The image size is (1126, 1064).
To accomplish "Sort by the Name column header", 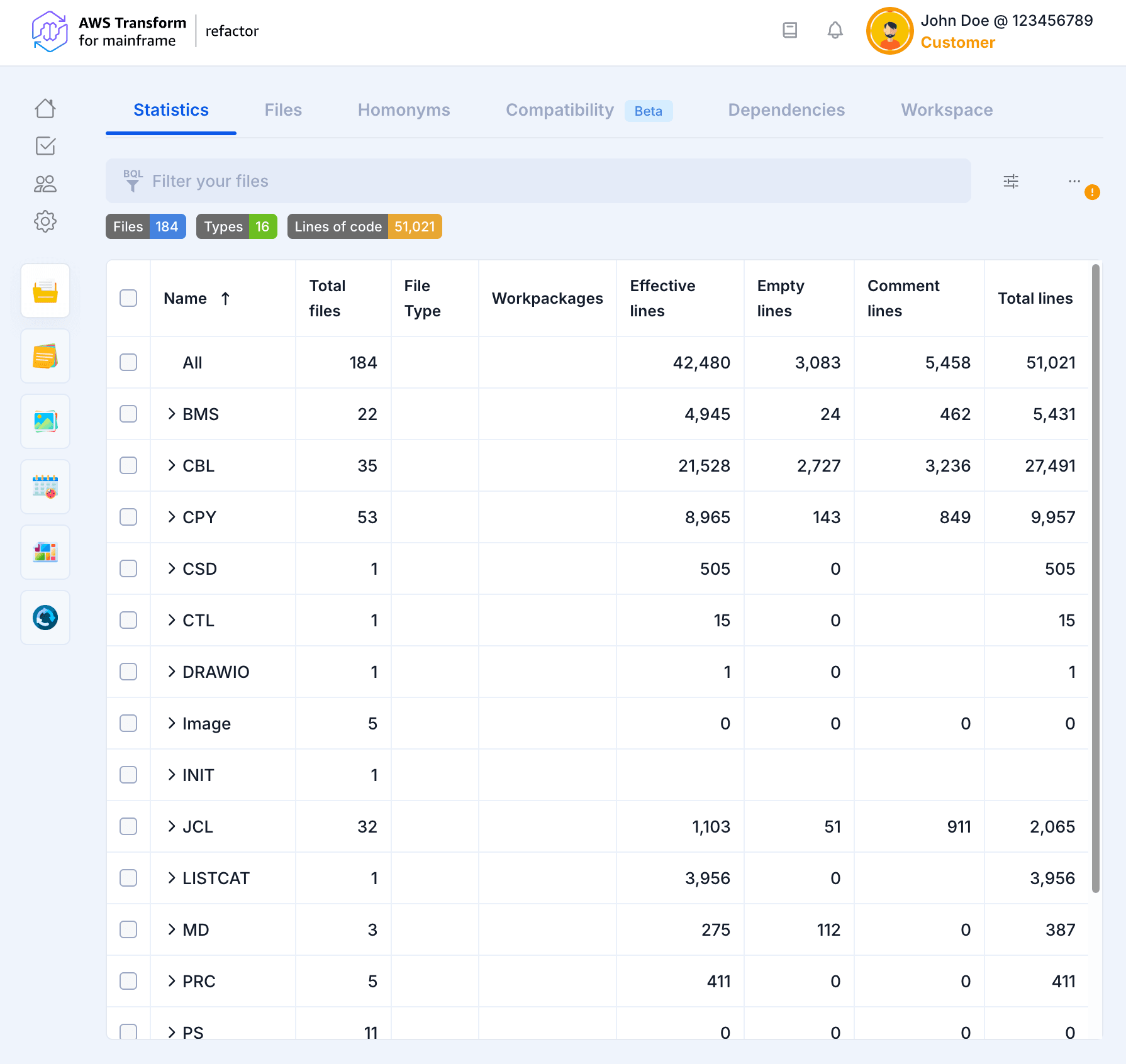I will (x=186, y=299).
